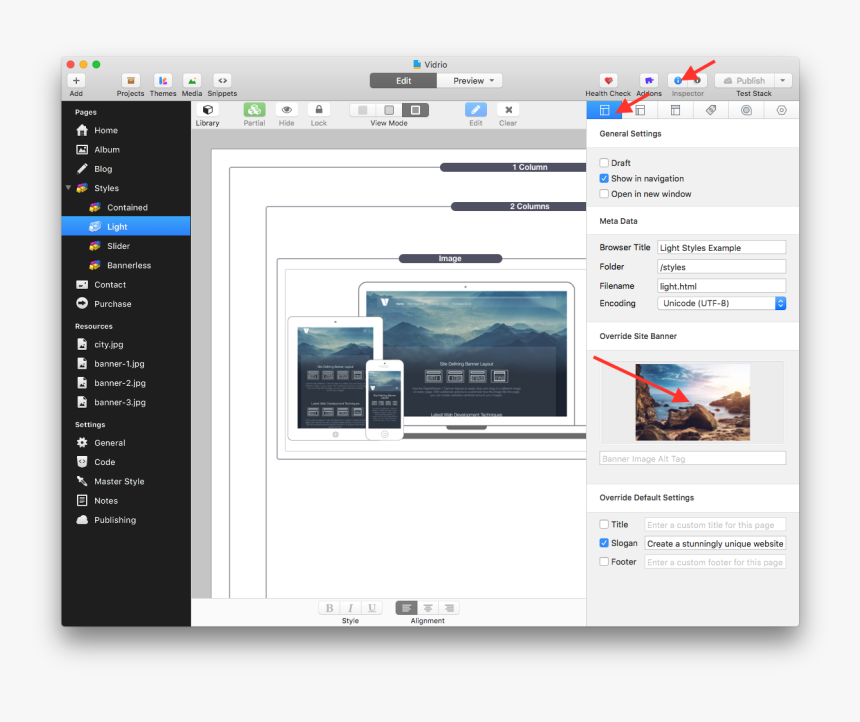
Task: Uncheck Show in navigation
Action: point(604,178)
